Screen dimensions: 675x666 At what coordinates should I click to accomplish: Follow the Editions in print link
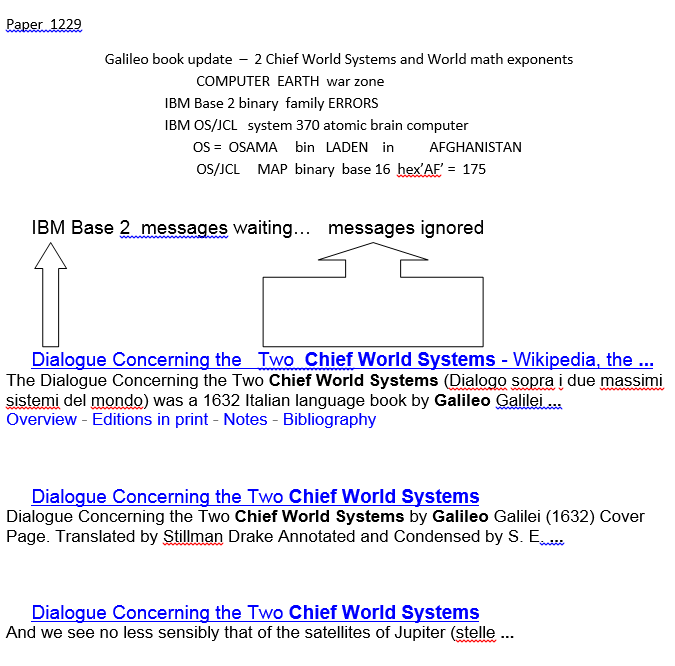point(149,420)
